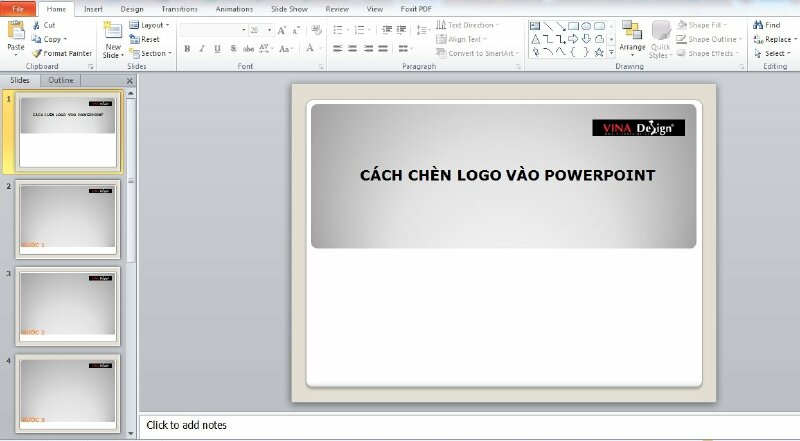The width and height of the screenshot is (800, 441).
Task: Toggle Italic formatting
Action: point(202,48)
